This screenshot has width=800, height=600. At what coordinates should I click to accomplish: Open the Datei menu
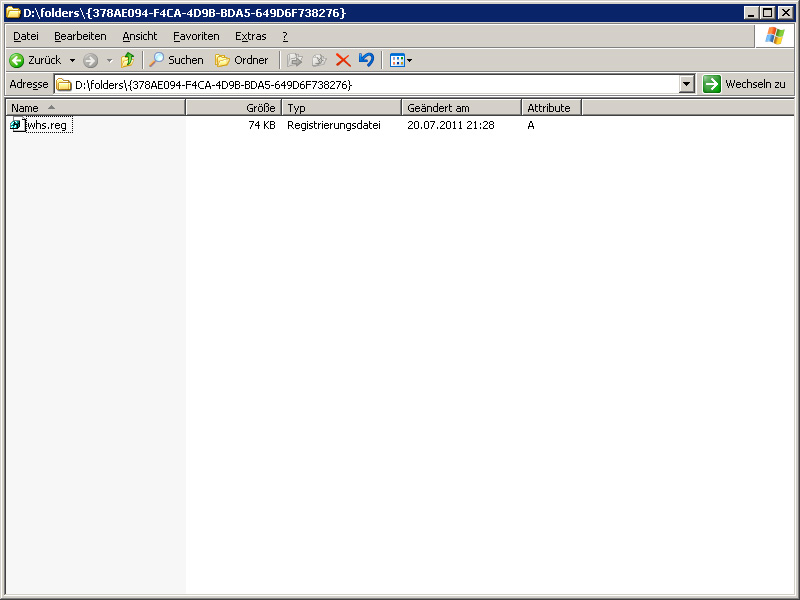(x=26, y=36)
